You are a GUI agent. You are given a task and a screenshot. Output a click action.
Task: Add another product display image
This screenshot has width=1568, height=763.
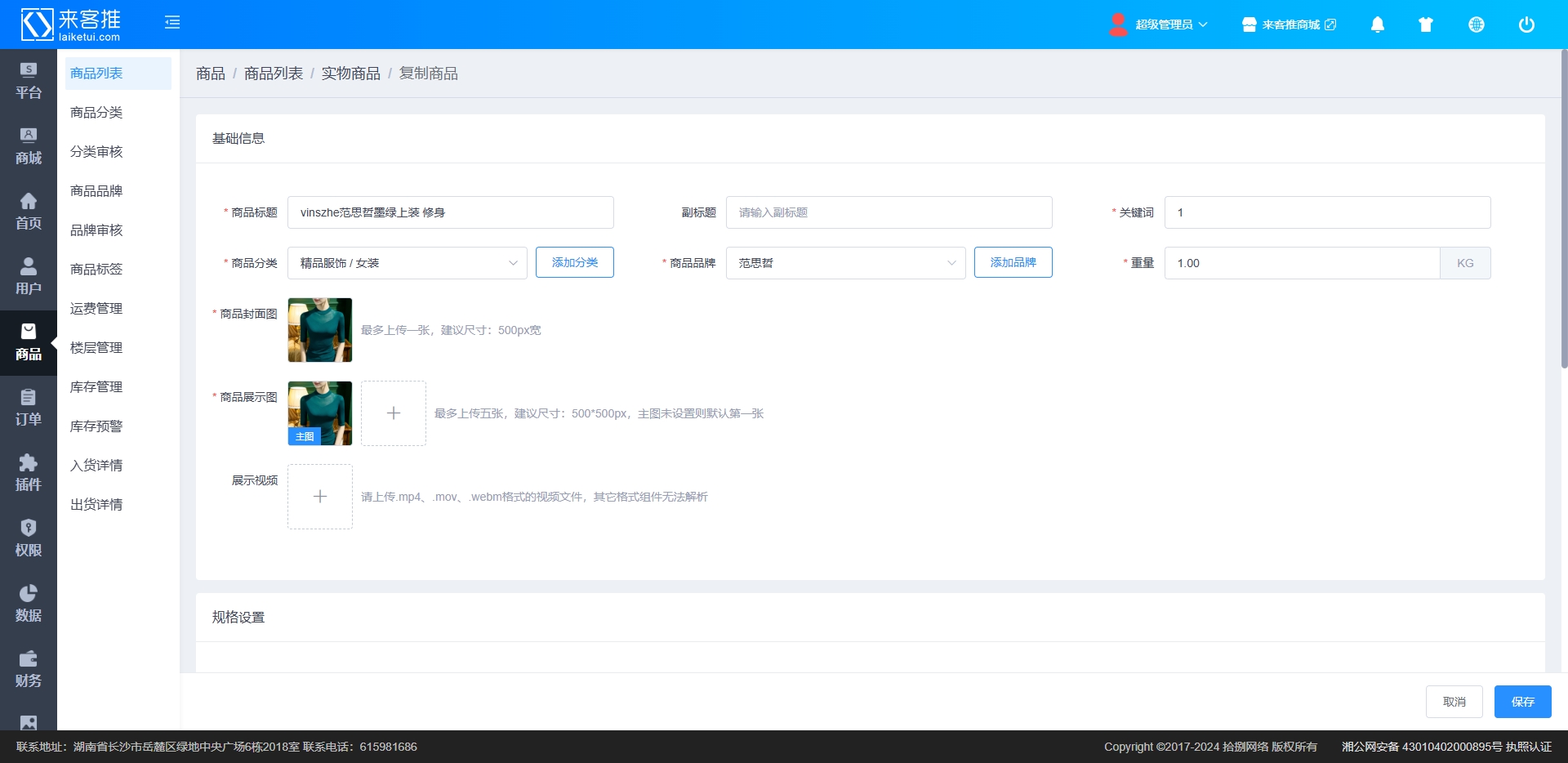pos(394,413)
